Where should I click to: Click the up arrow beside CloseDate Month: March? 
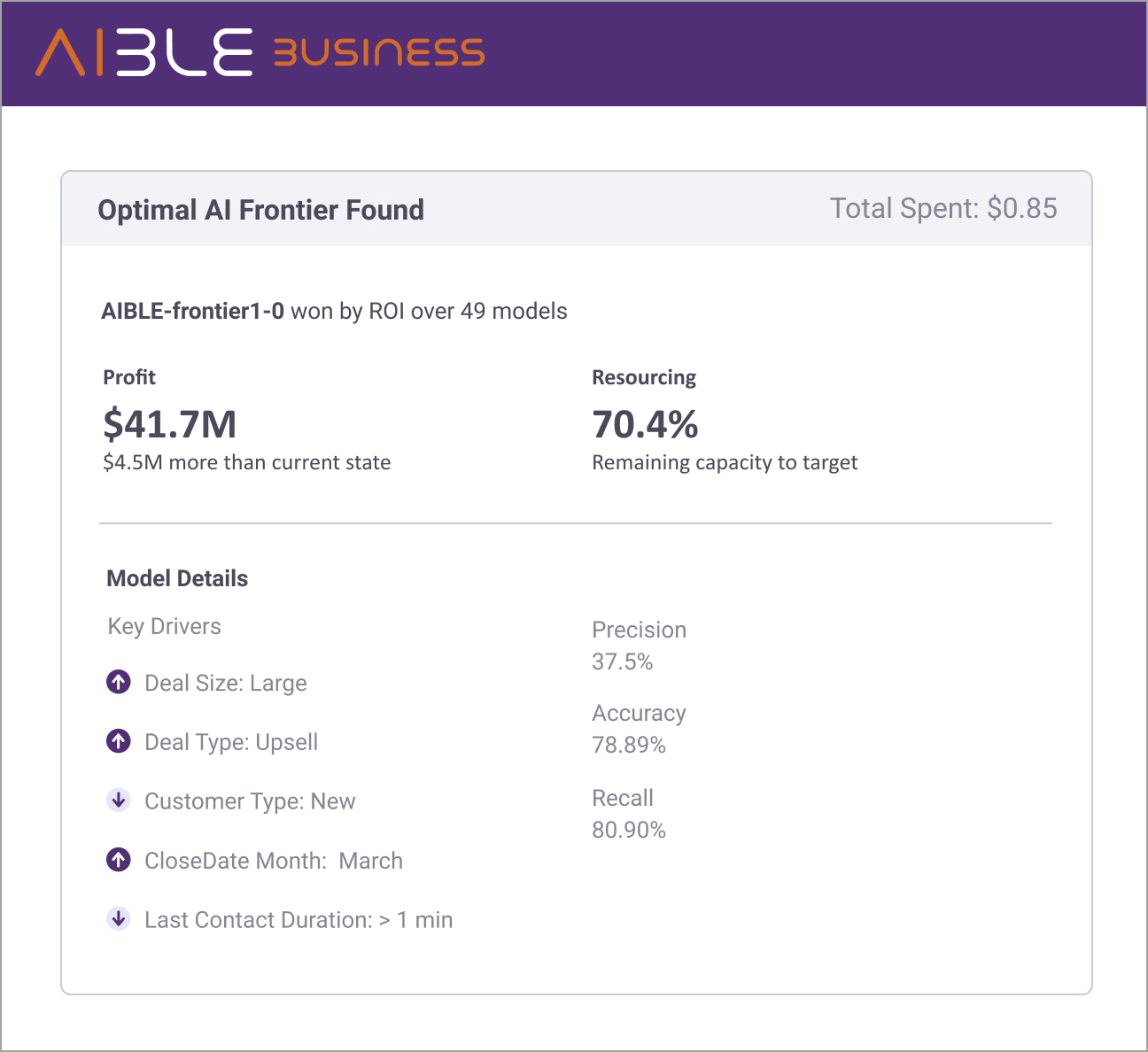coord(119,860)
